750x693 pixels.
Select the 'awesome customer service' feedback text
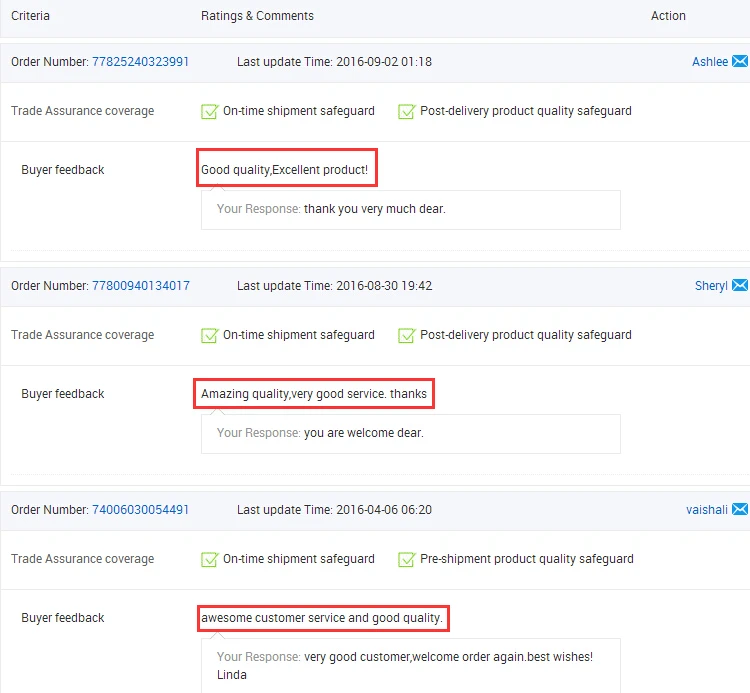(x=322, y=618)
